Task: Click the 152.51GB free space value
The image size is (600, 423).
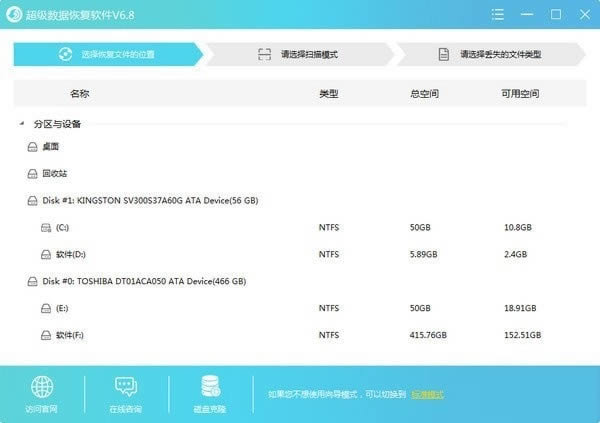Action: [523, 335]
